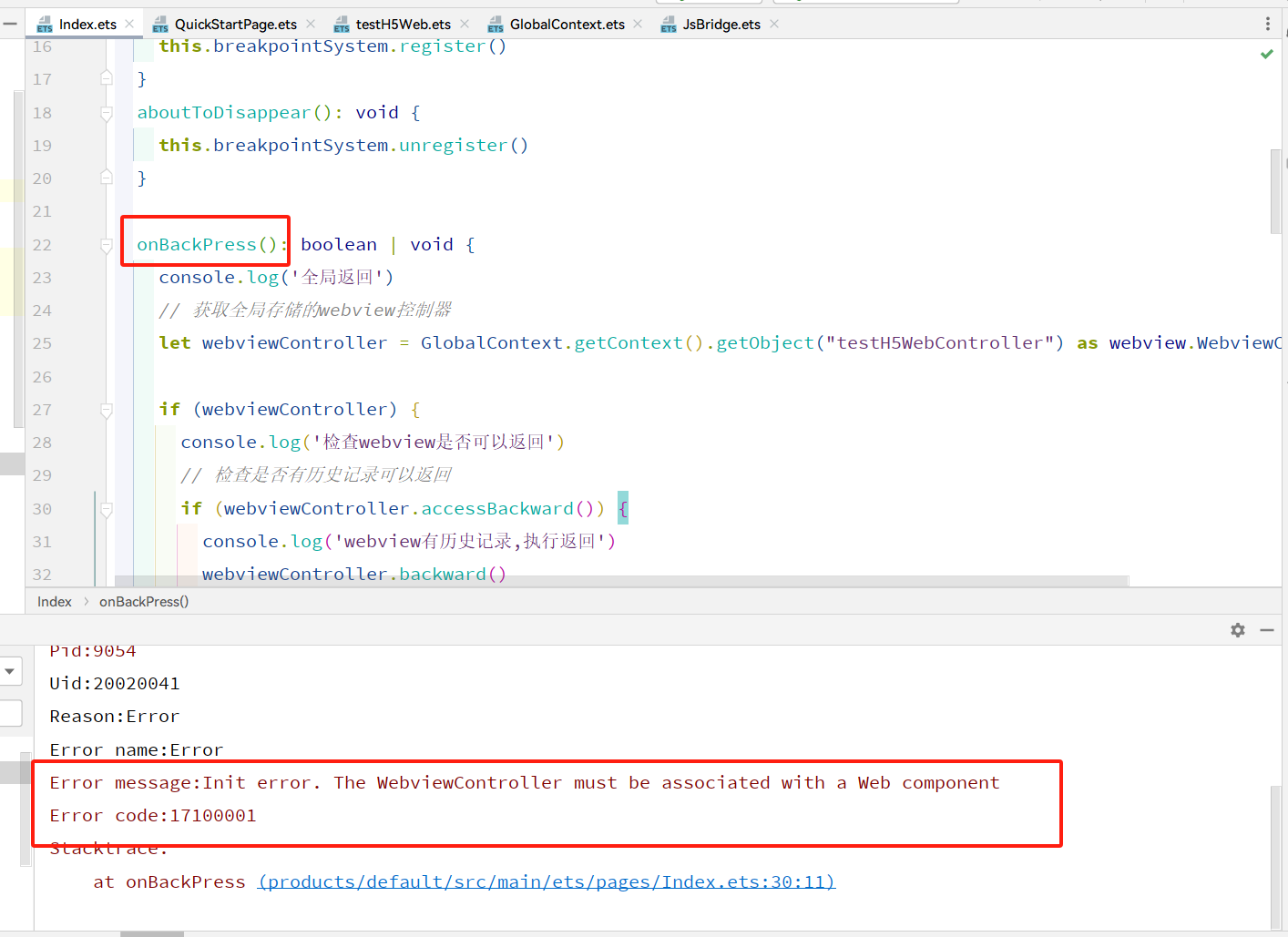Open the dropdown arrow beside the console panel
This screenshot has height=937, width=1288.
[11, 671]
